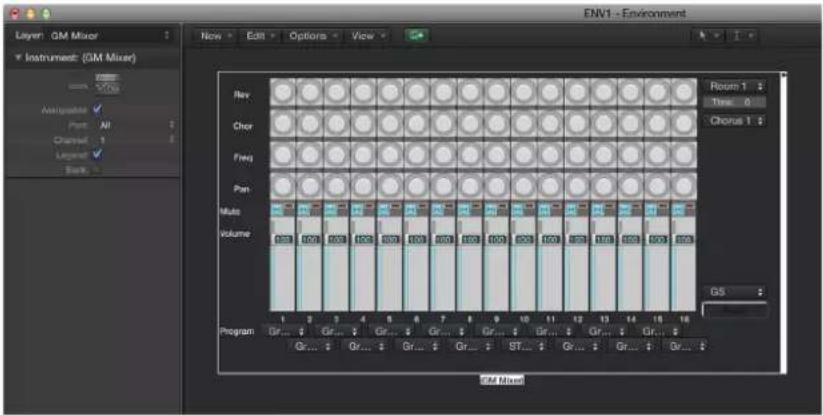Click the Pan knob for channel 12
This screenshot has width=823, height=415.
click(577, 186)
